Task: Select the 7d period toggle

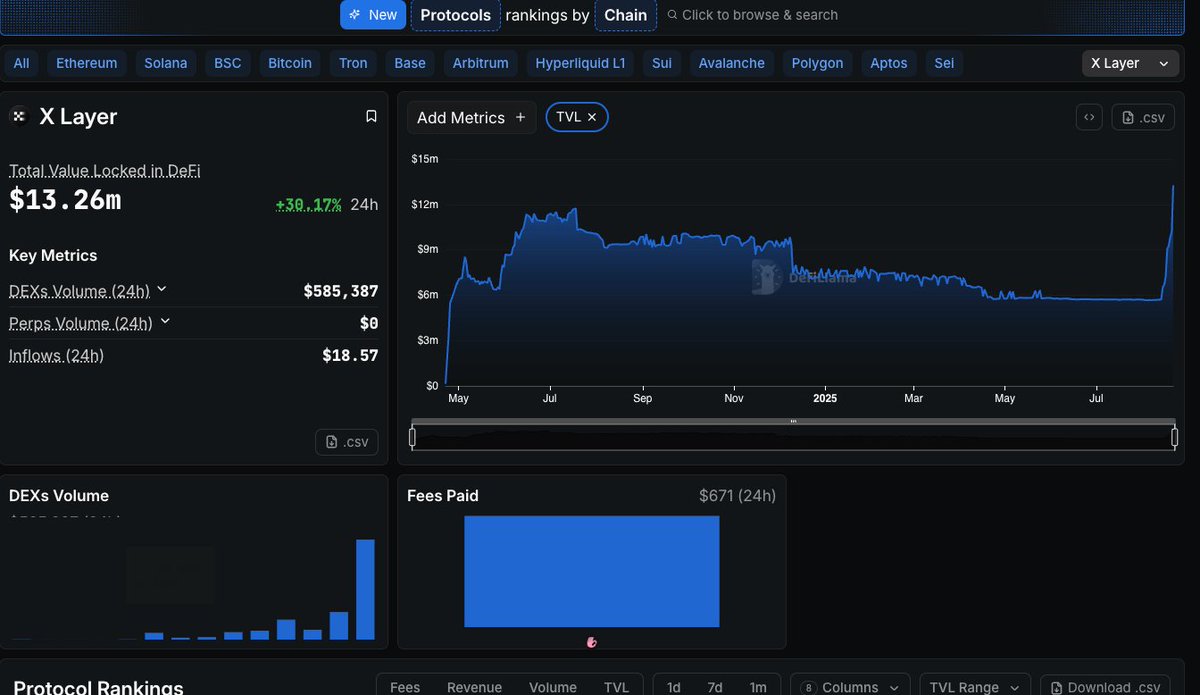Action: click(715, 687)
